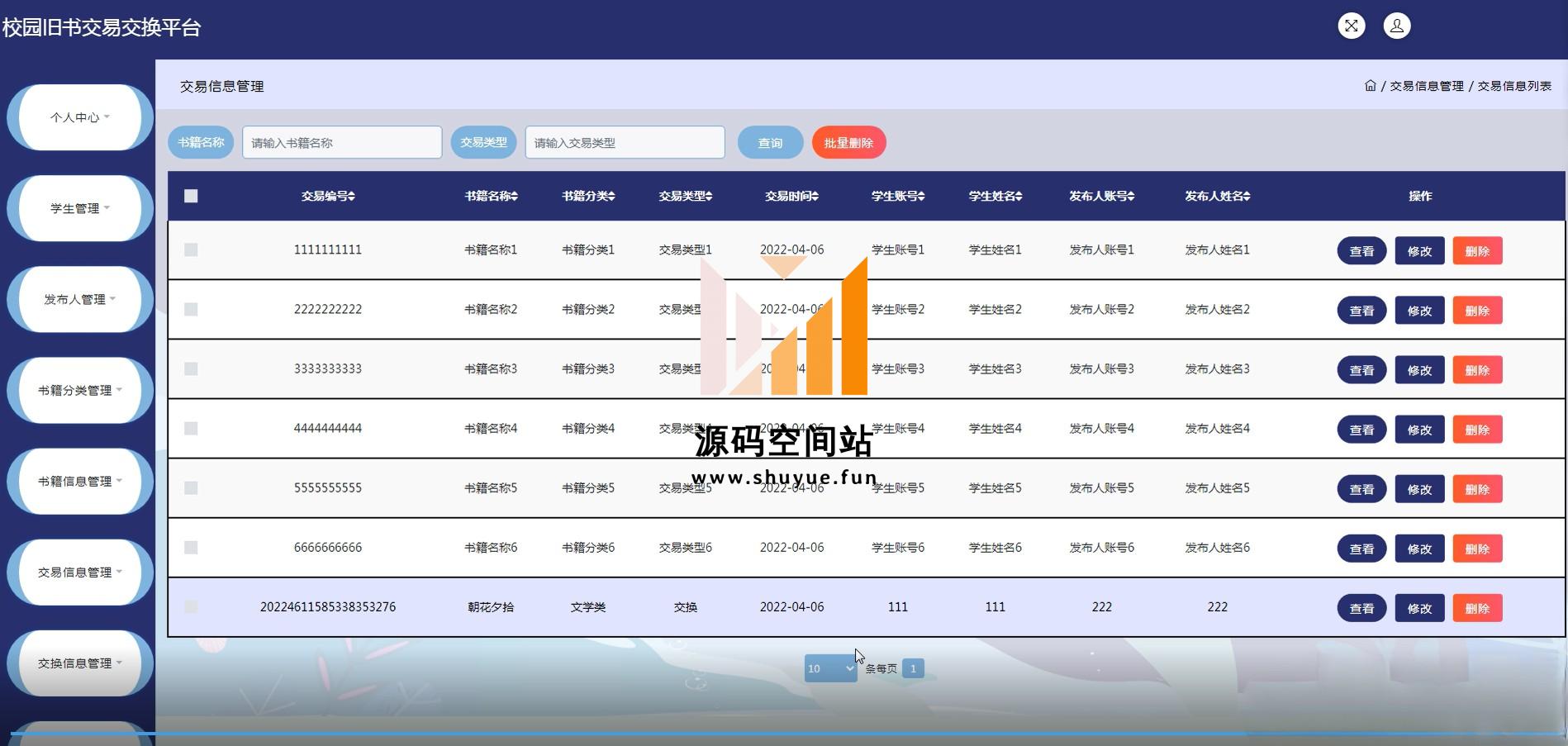The width and height of the screenshot is (1568, 746).
Task: Sort by 书籍分类 column header
Action: click(x=588, y=197)
